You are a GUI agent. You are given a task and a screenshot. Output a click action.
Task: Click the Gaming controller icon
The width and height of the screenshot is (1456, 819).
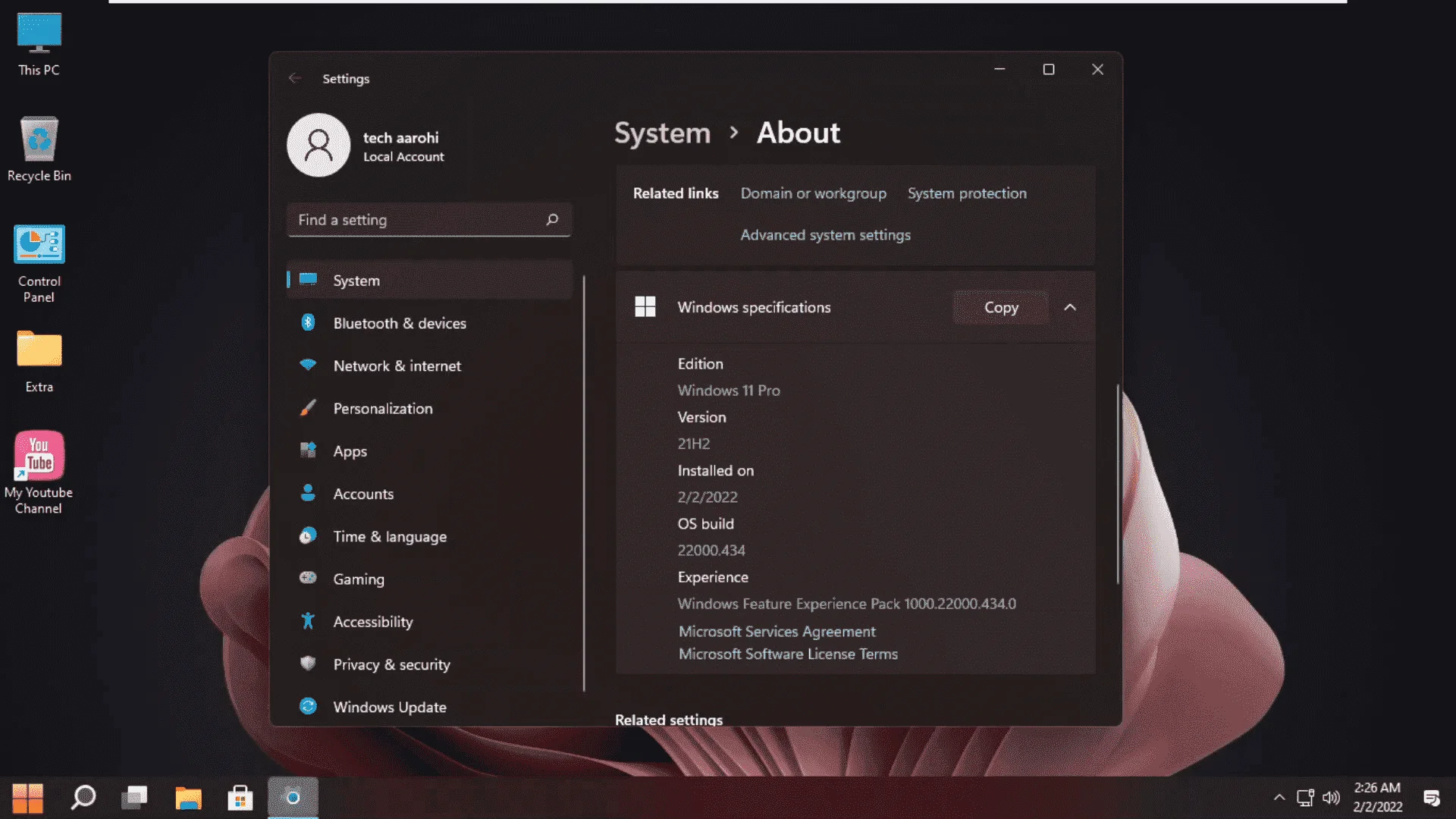click(308, 578)
